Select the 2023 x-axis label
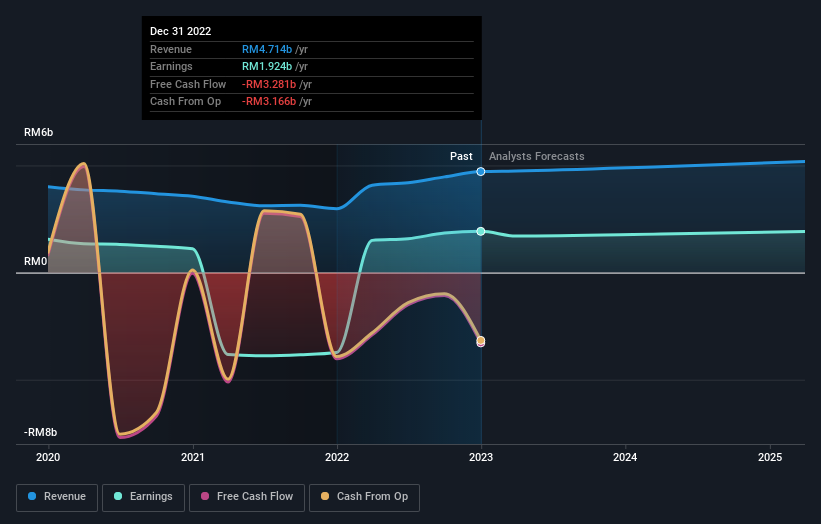 pyautogui.click(x=481, y=457)
